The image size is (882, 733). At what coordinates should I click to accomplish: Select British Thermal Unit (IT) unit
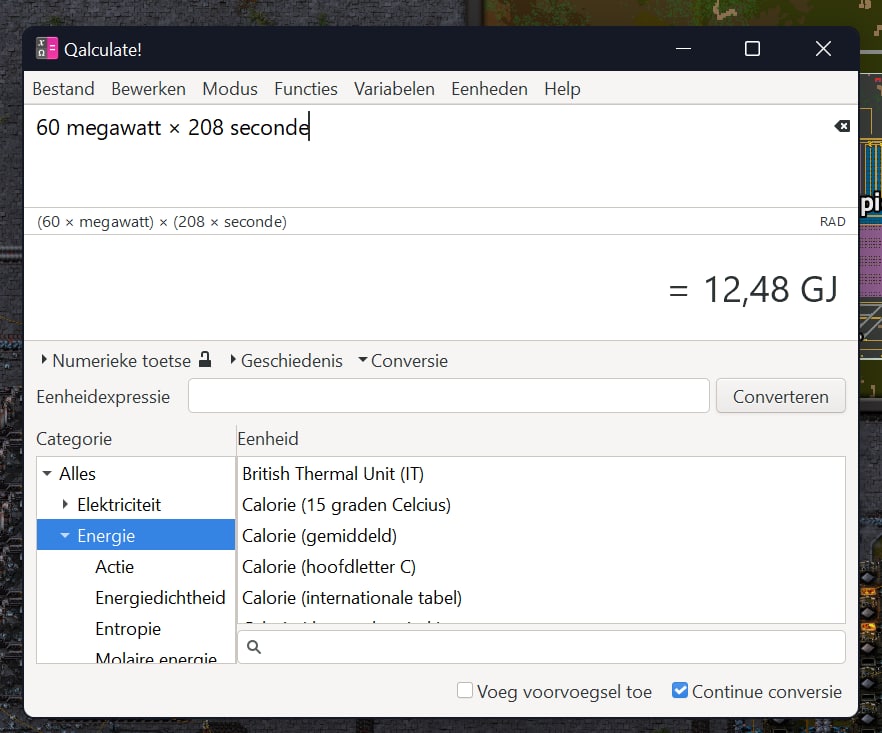[x=333, y=474]
